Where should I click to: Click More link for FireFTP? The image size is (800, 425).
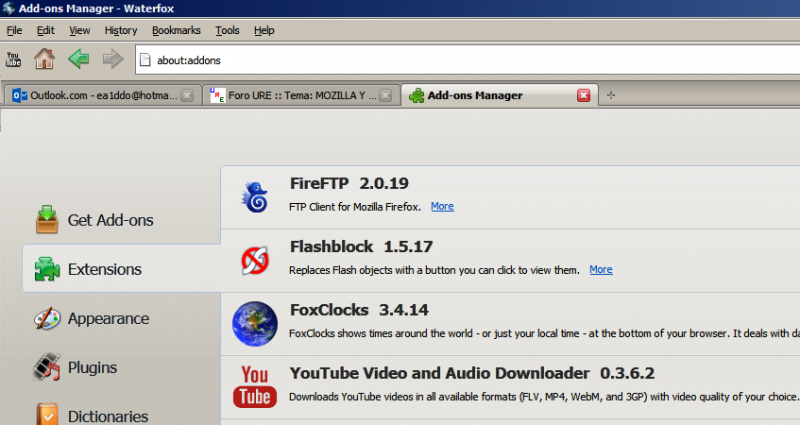[442, 206]
